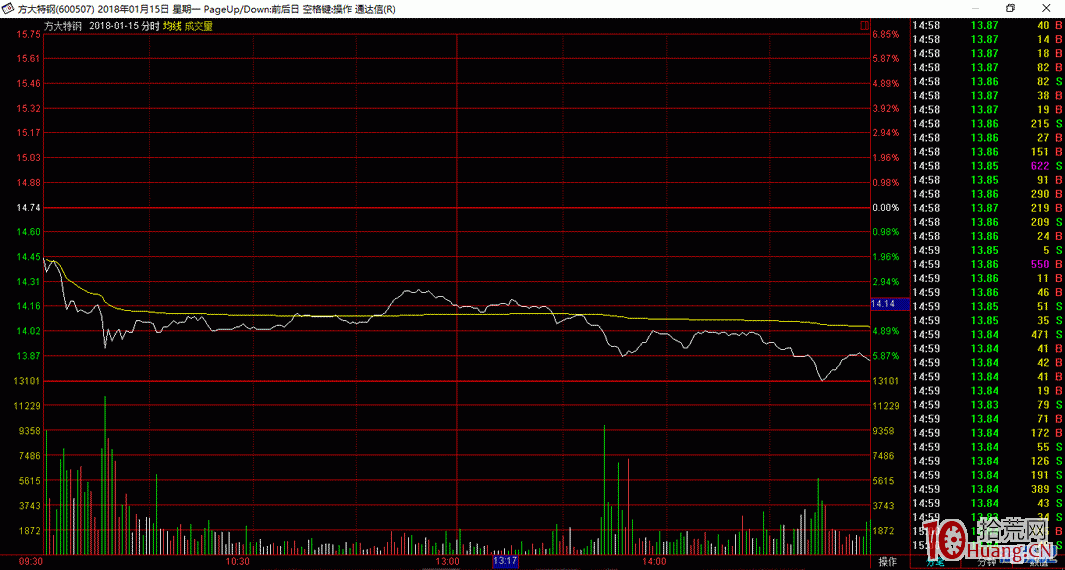This screenshot has width=1065, height=570.
Task: Select the trade row with volume 389
Action: [x=988, y=488]
